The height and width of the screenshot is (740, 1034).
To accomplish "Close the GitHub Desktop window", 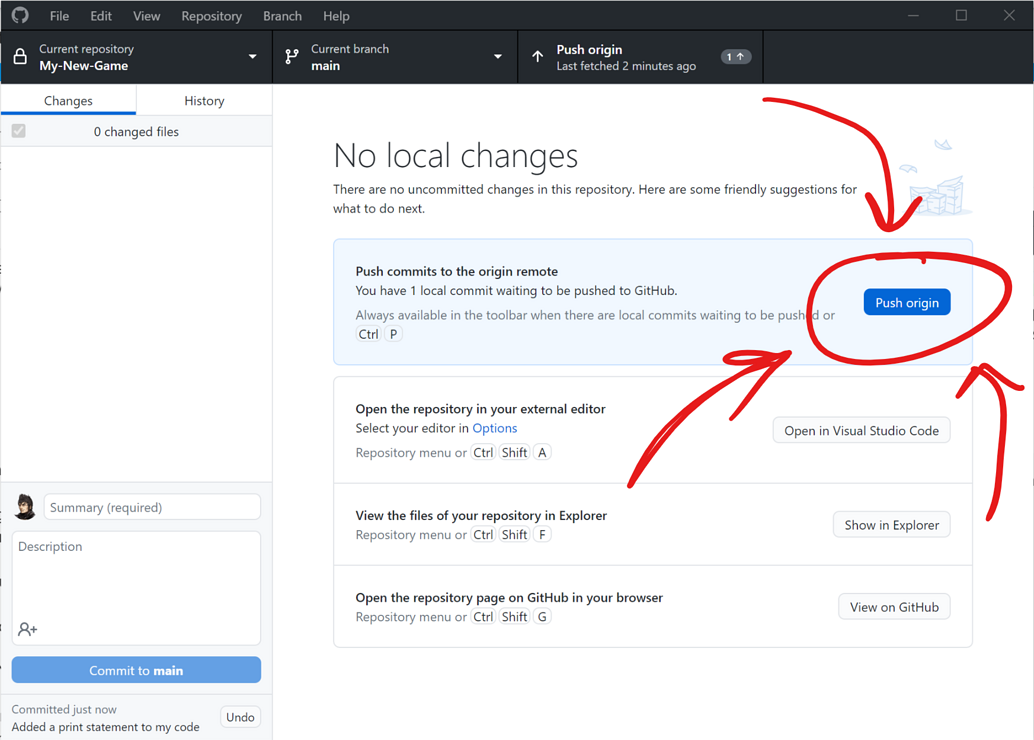I will pos(1009,15).
